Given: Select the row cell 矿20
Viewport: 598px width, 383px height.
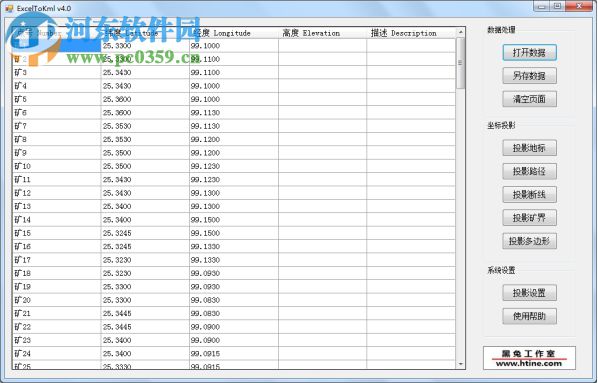Looking at the screenshot, I should tap(57, 300).
